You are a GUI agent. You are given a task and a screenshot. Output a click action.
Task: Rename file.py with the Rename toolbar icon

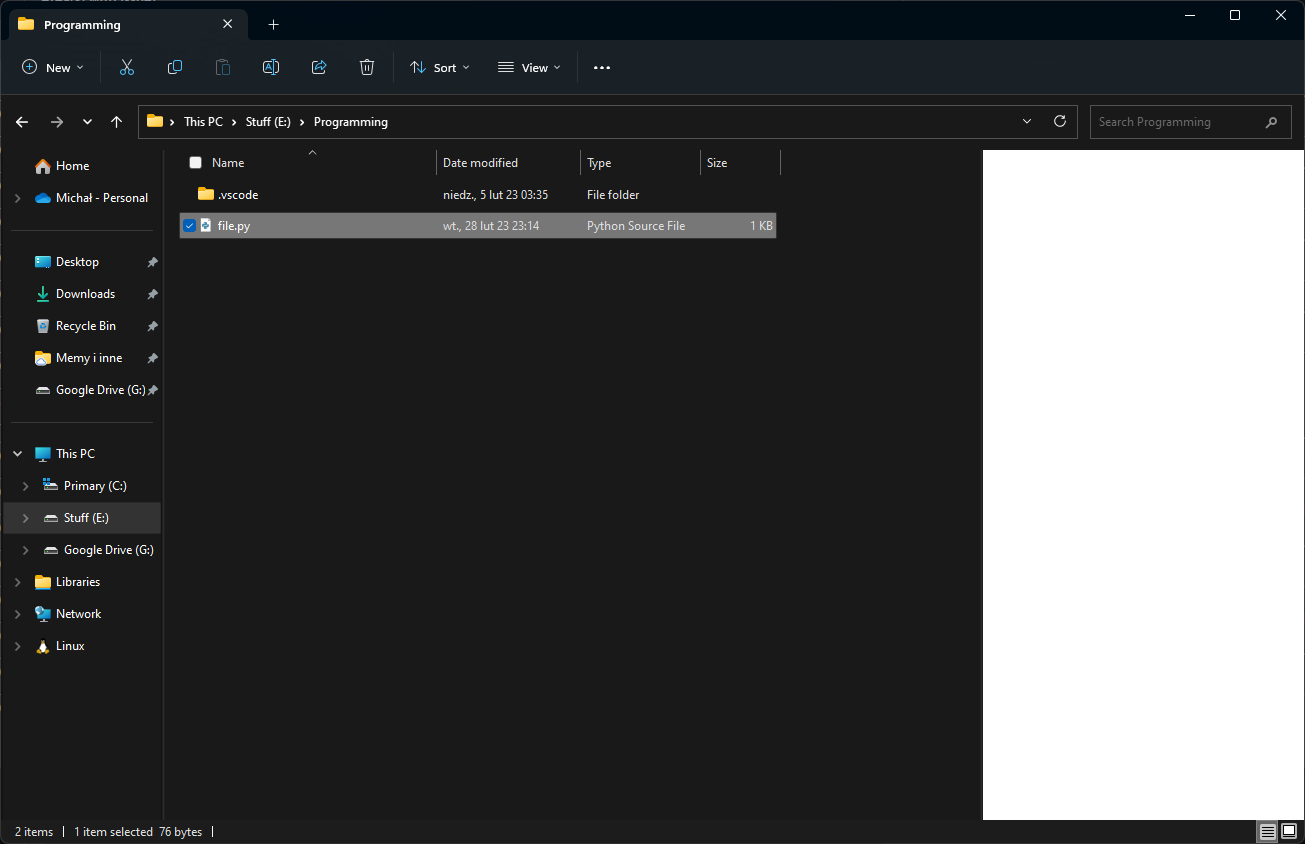270,67
